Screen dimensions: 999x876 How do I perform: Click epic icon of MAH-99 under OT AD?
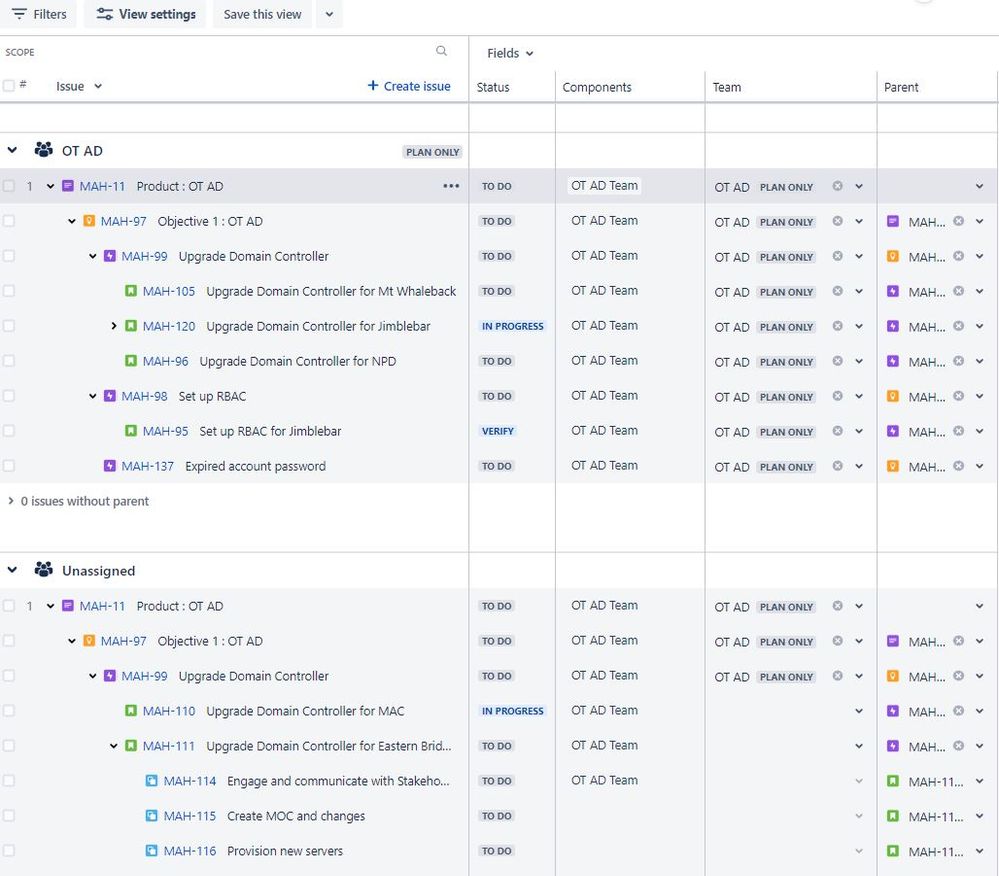(110, 256)
